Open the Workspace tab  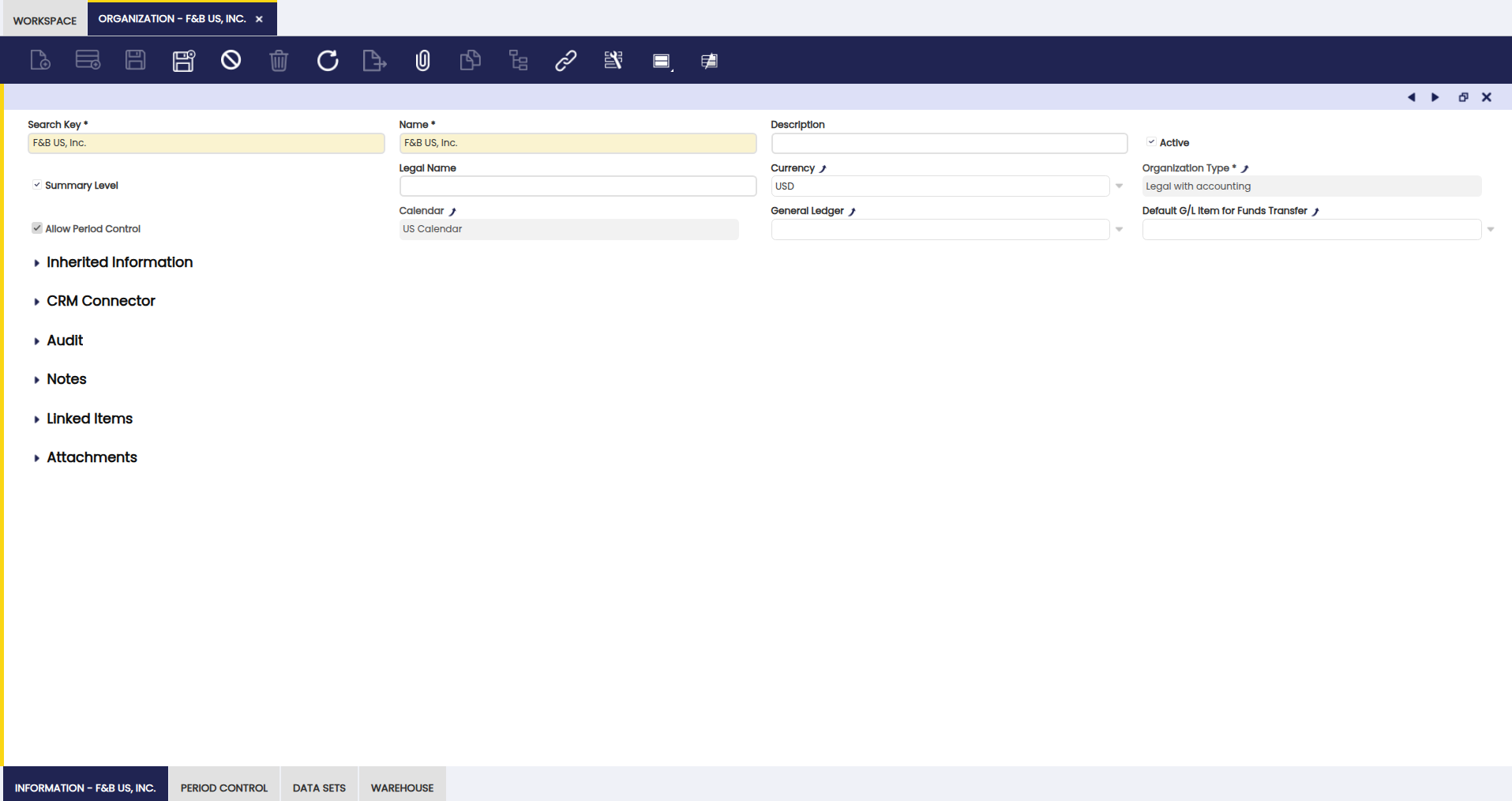tap(45, 21)
